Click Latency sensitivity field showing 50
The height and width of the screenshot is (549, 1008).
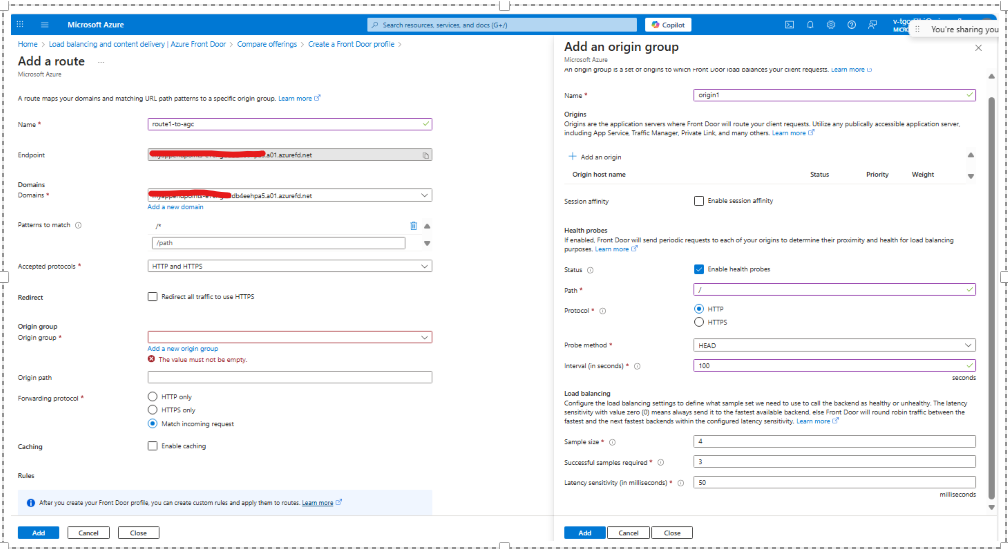834,482
